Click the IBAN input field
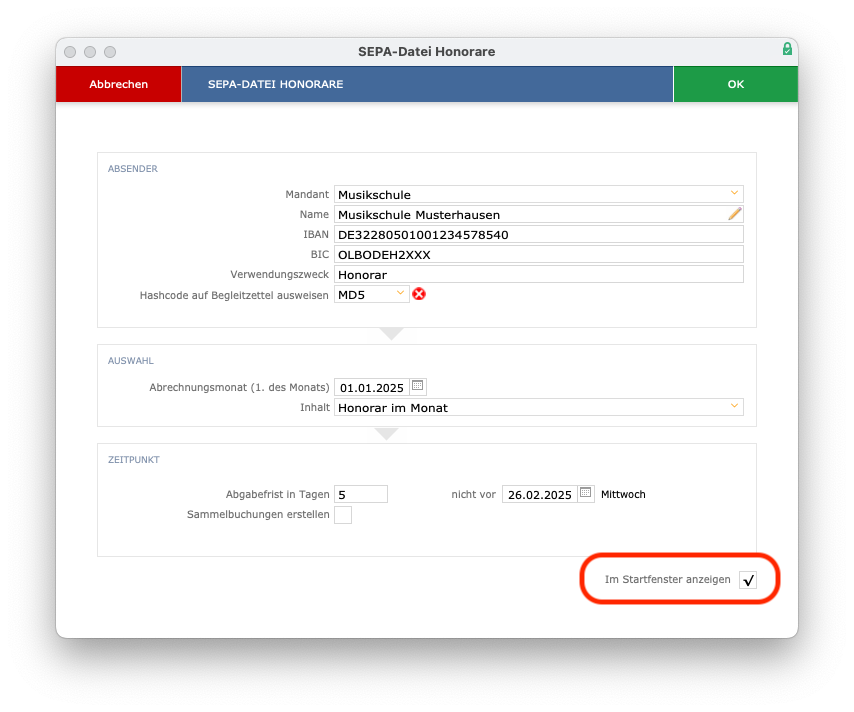 (539, 235)
